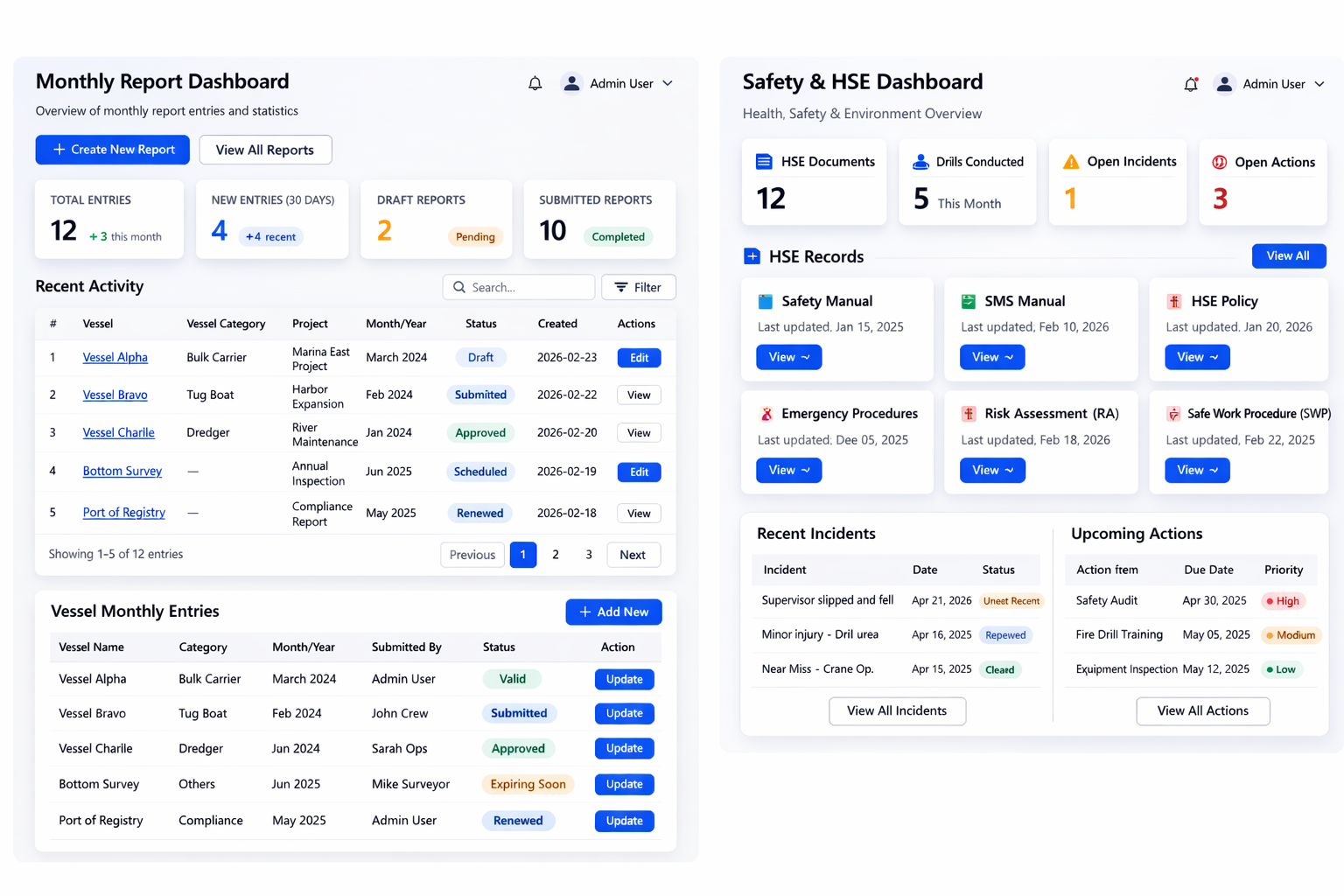The image size is (1344, 896).
Task: Open notifications via the bell icon on Monthly Report Dashboard
Action: [x=535, y=82]
